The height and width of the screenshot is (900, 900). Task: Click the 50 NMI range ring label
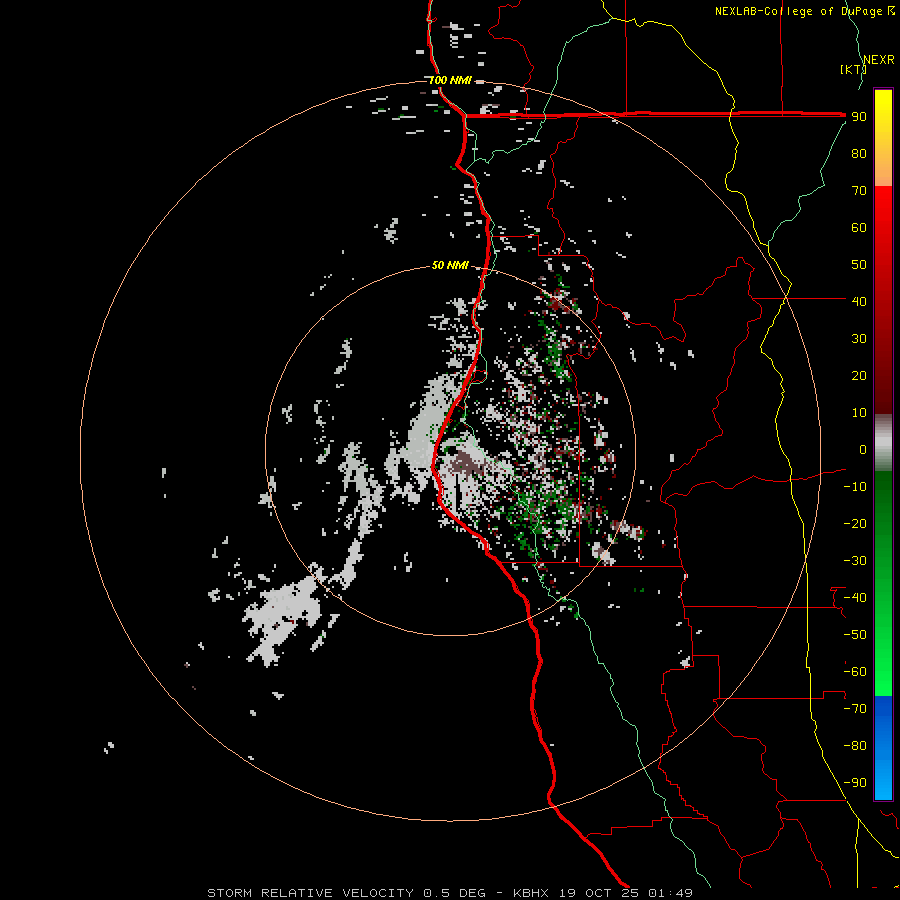[x=450, y=265]
